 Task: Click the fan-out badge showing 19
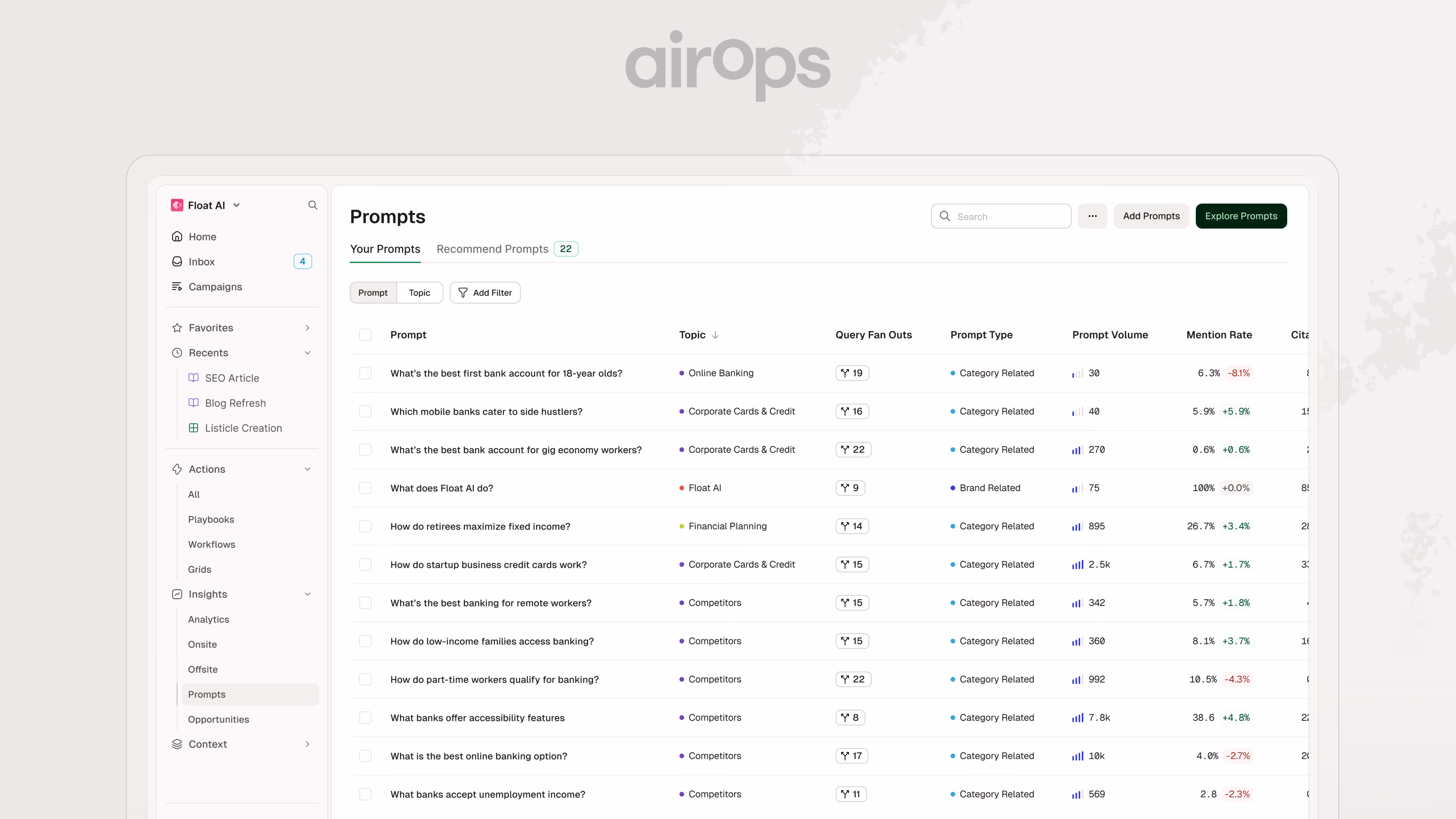(852, 373)
